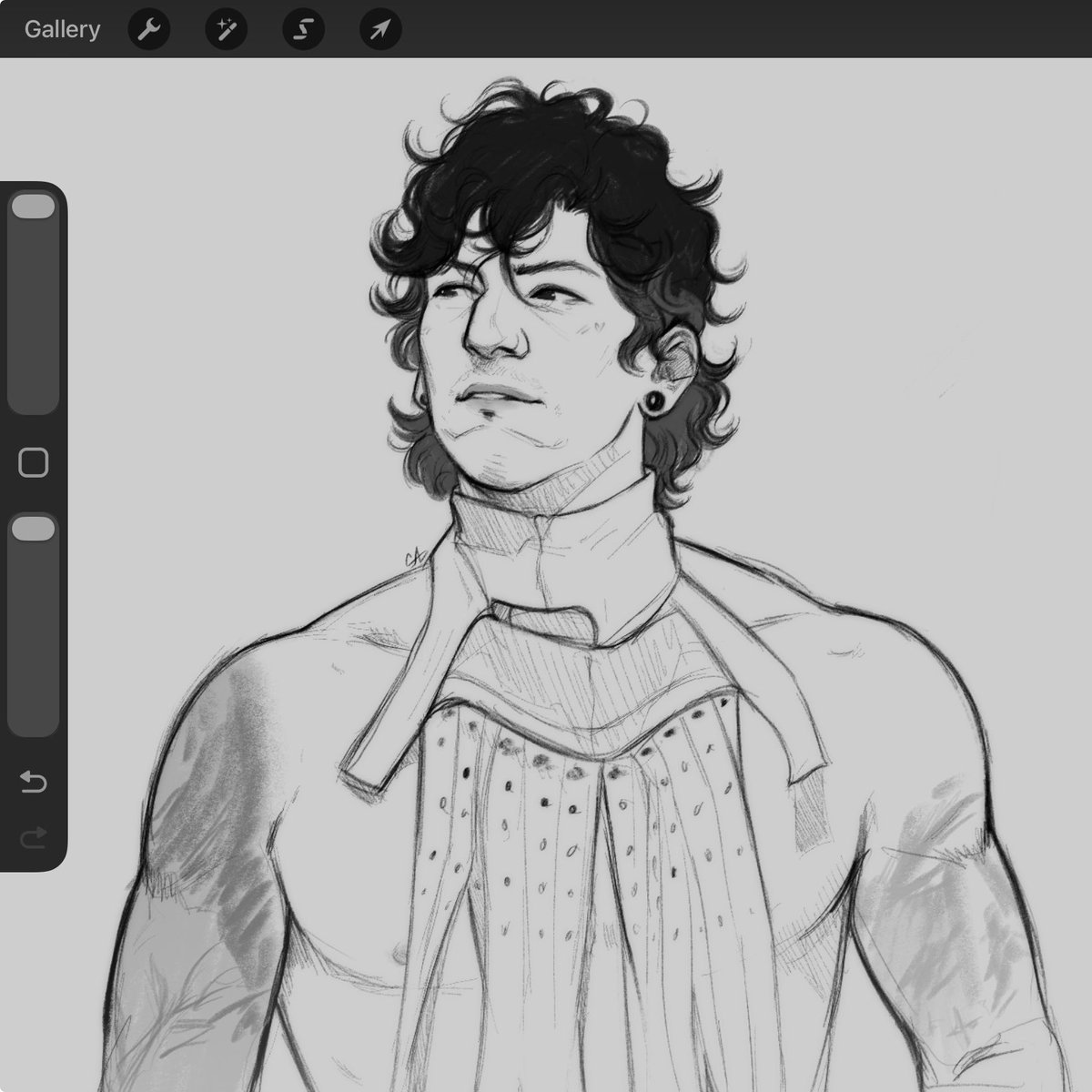
Task: Undo the last stroke
Action: [x=33, y=781]
